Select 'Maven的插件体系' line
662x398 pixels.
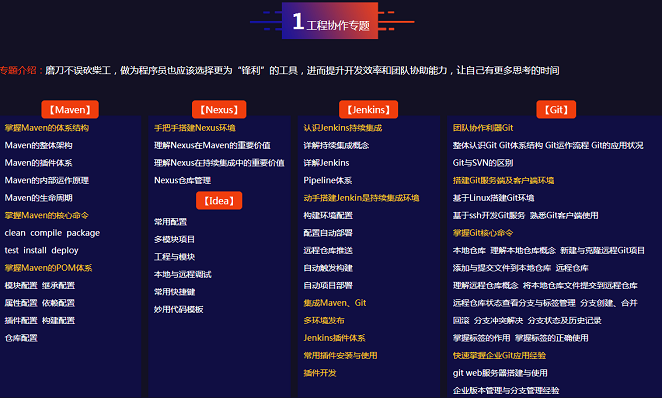click(x=38, y=163)
